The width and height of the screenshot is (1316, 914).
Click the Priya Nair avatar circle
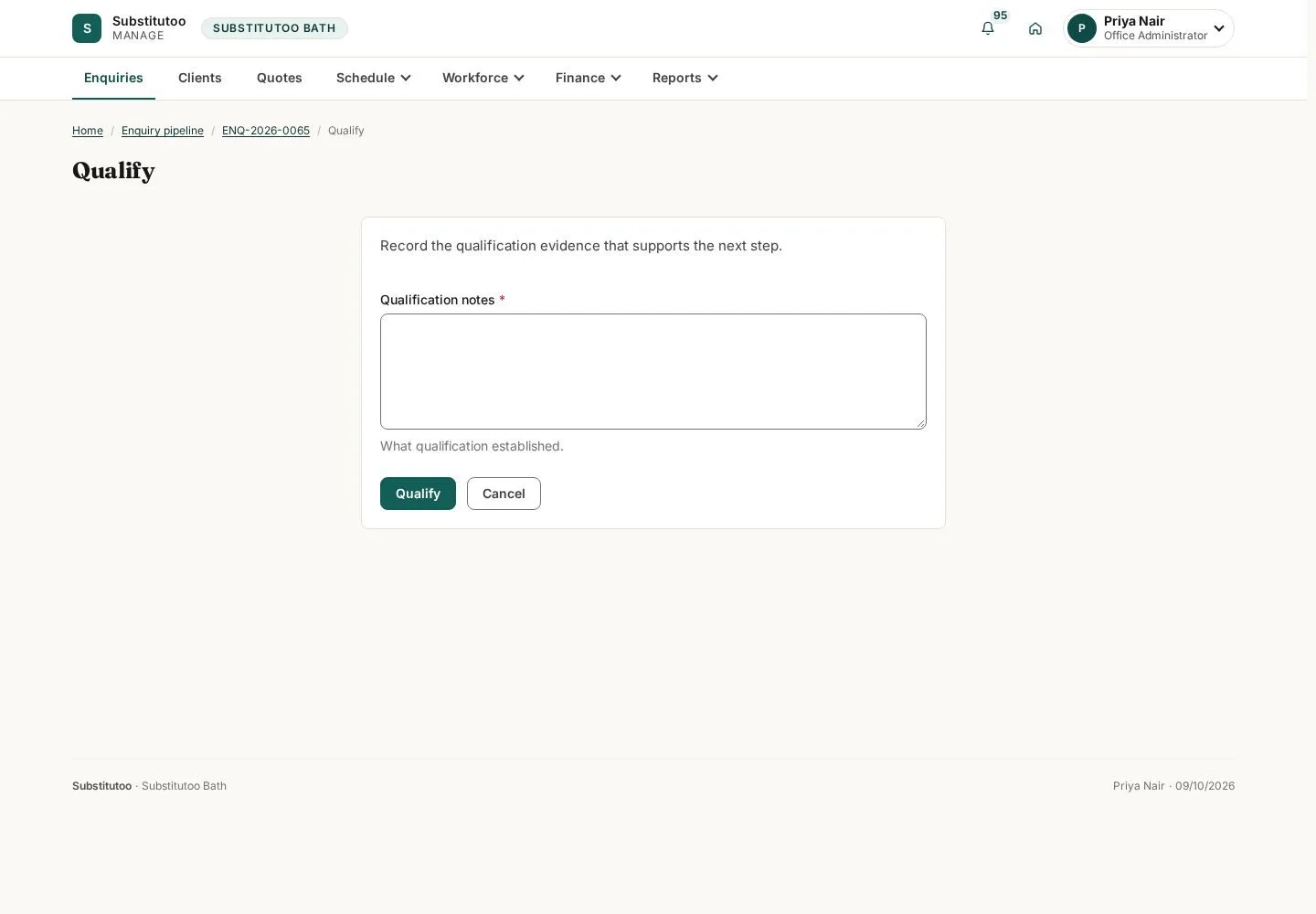(x=1082, y=28)
